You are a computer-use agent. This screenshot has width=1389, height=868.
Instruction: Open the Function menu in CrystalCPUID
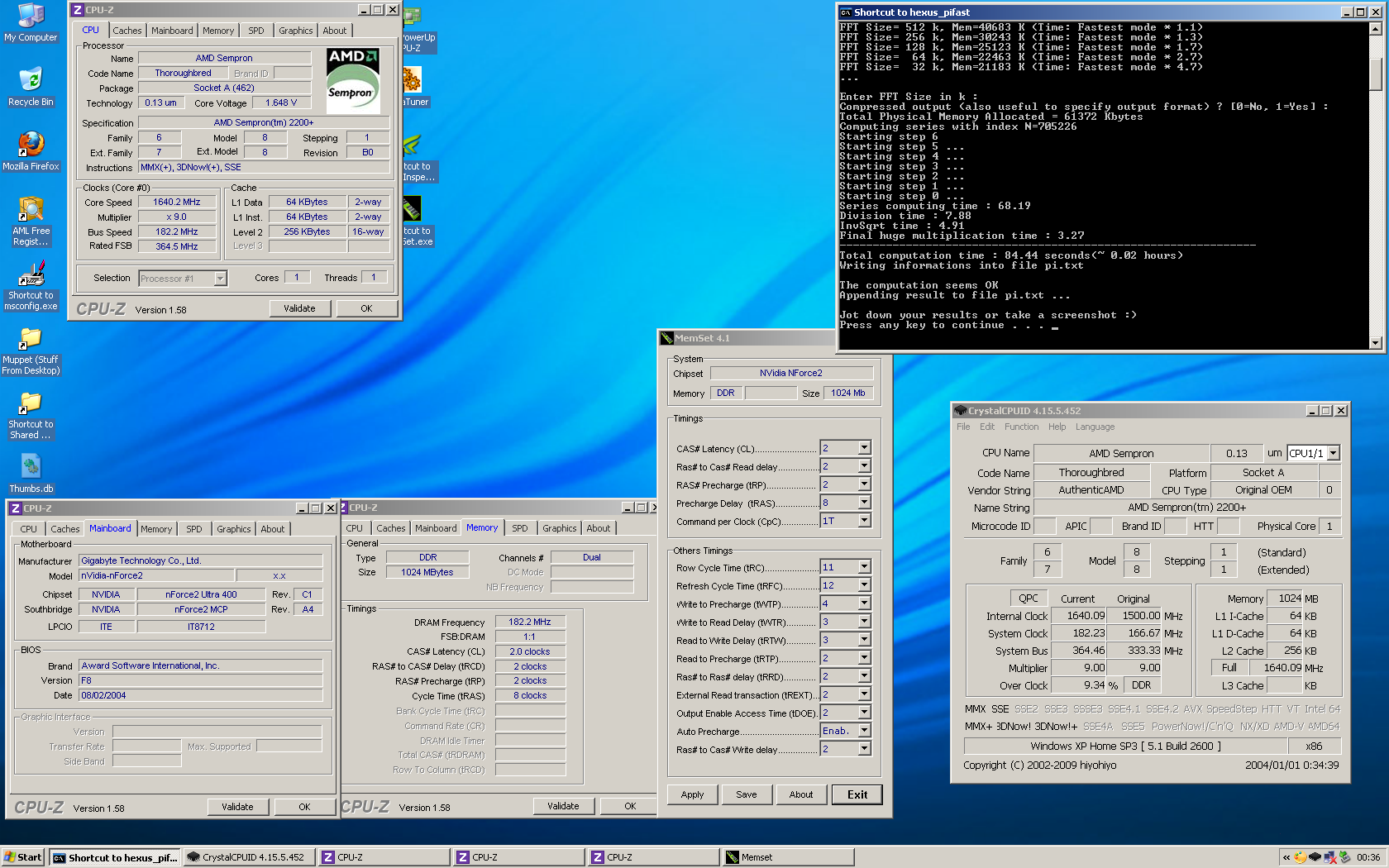tap(1021, 427)
